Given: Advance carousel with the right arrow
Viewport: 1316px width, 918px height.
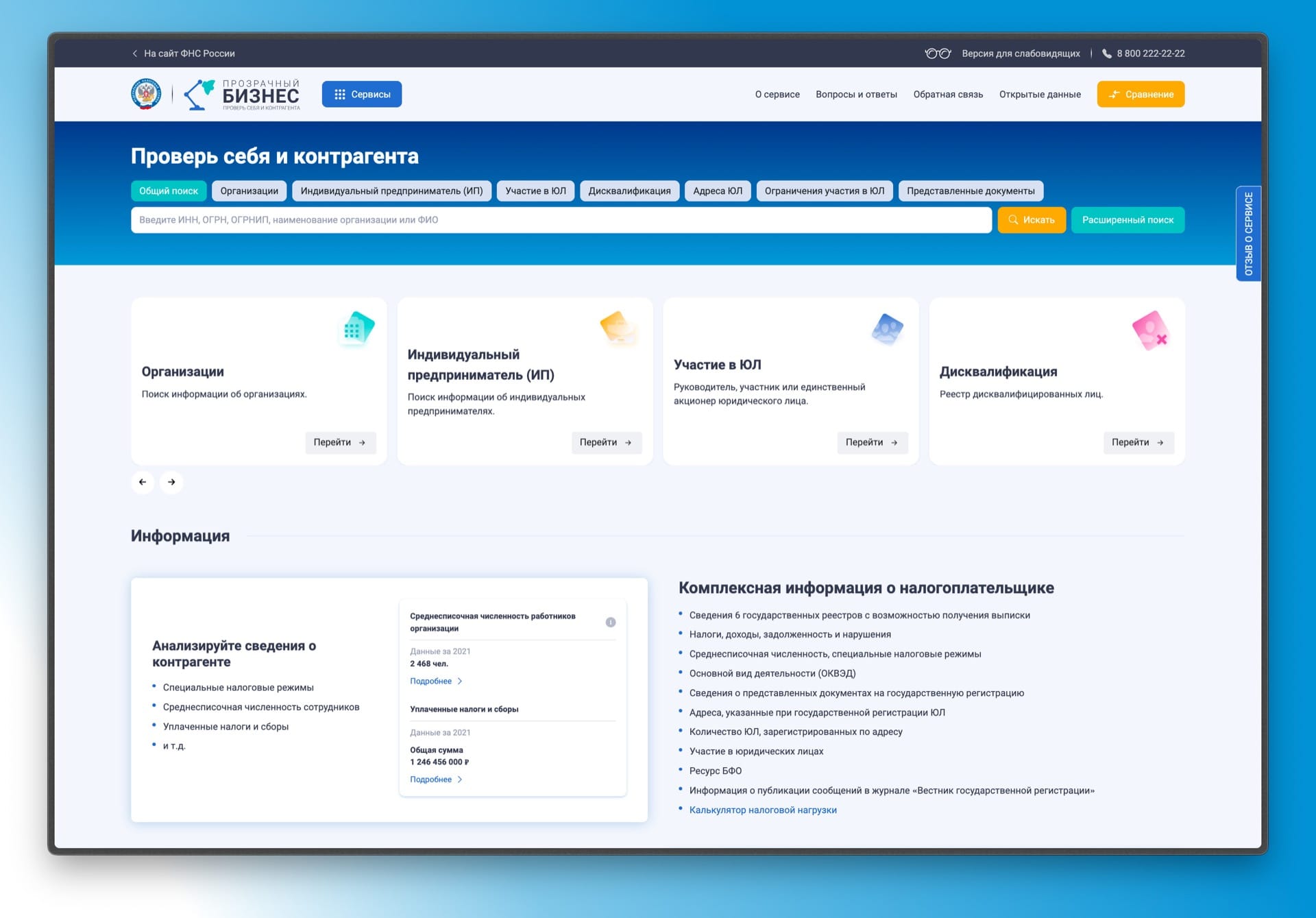Looking at the screenshot, I should tap(171, 482).
